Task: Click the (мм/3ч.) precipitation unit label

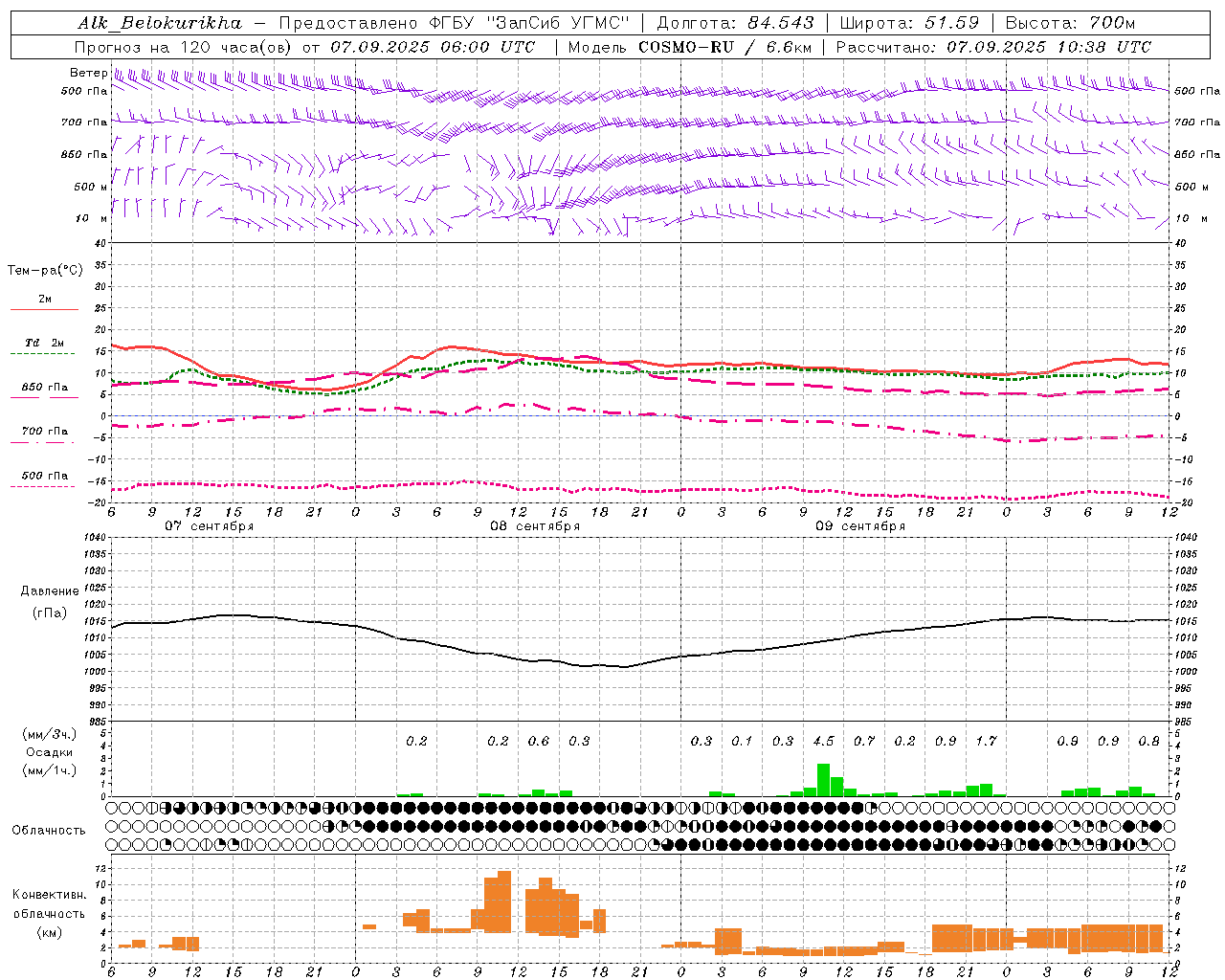Action: click(50, 734)
